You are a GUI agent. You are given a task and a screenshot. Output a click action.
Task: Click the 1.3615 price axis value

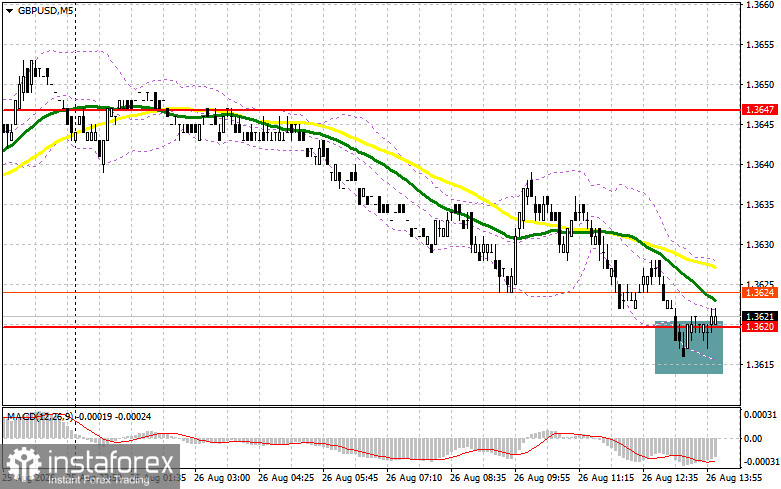point(760,365)
